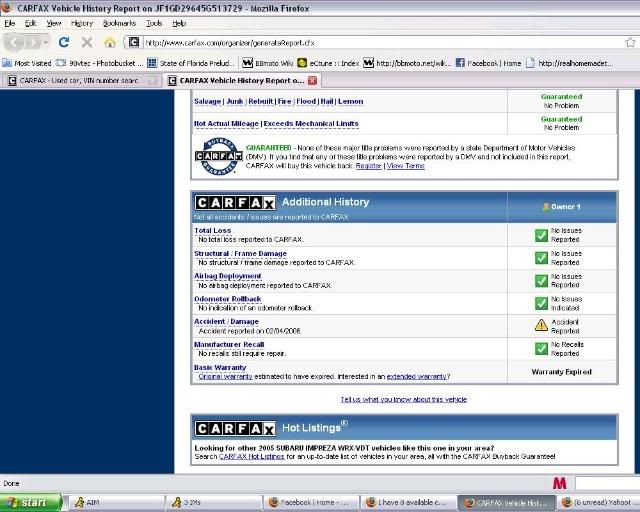Screen dimensions: 640x512
Task: Click the green checkmark for Structural Damage
Action: pos(541,258)
